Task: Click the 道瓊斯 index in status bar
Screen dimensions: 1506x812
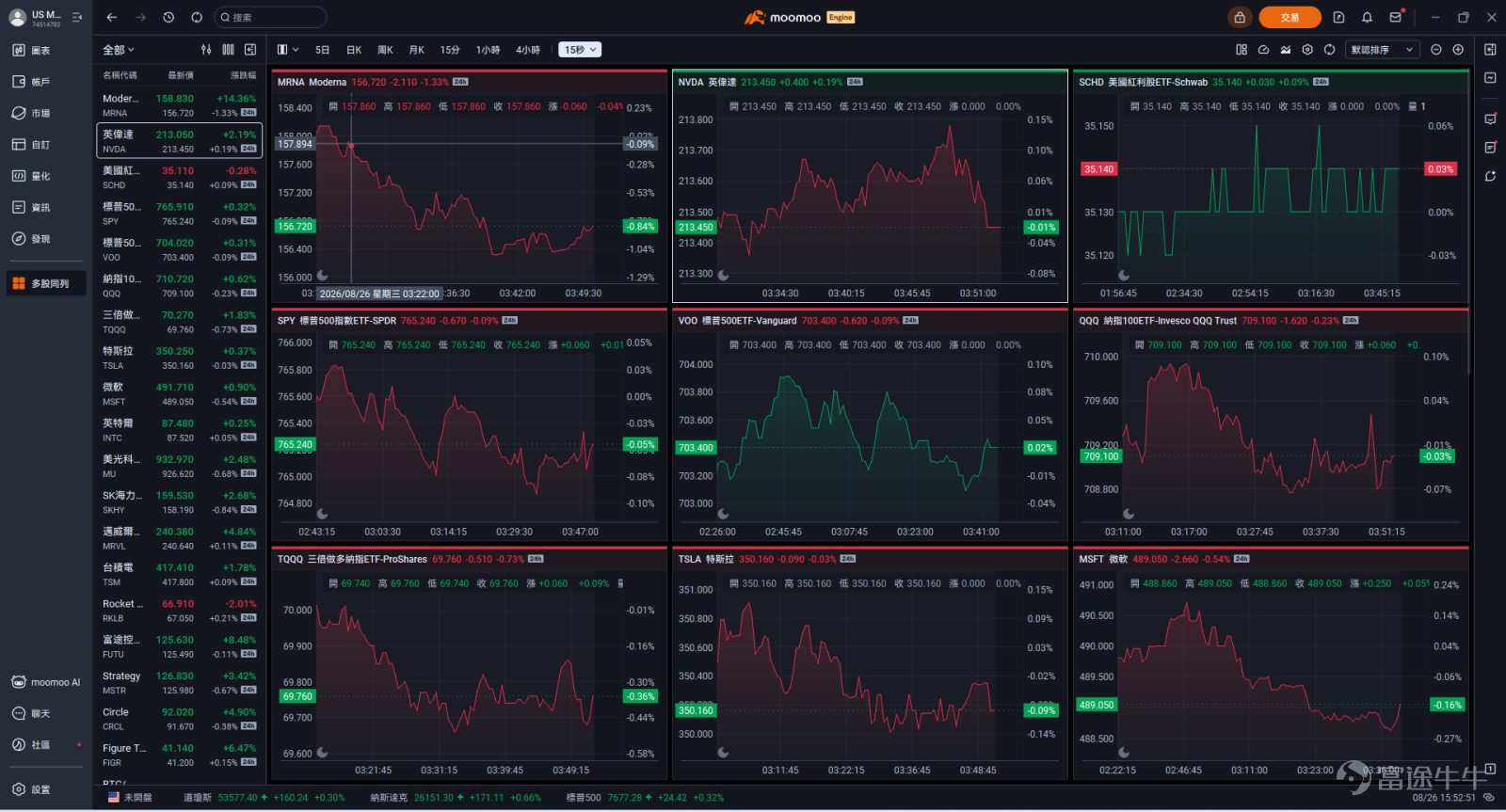Action: [264, 798]
